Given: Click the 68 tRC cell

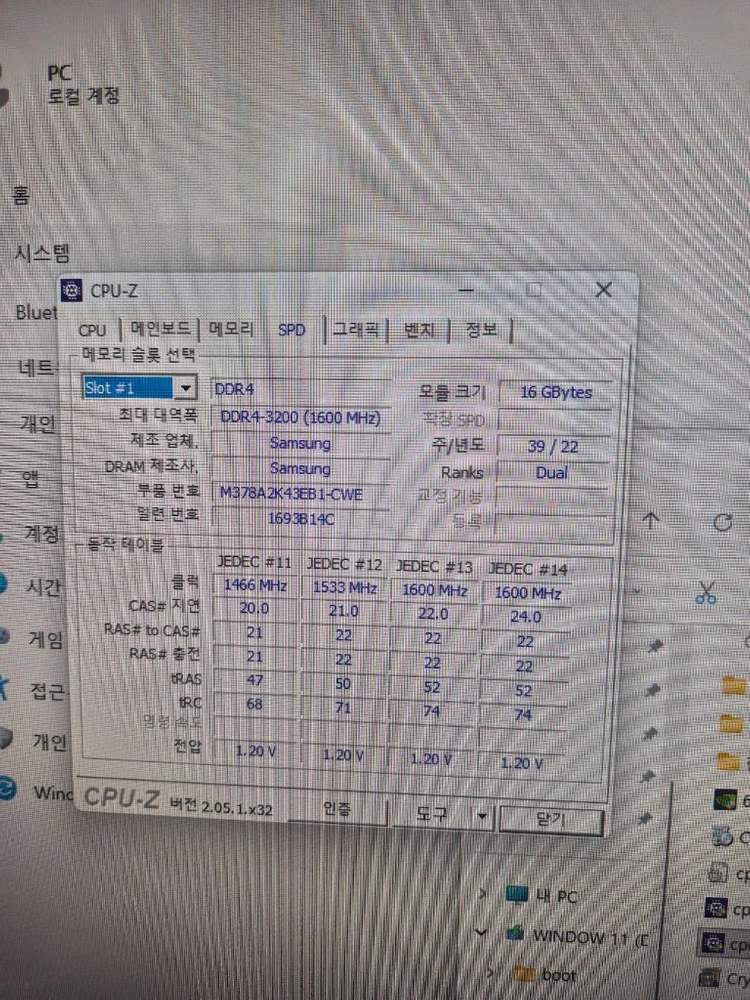Looking at the screenshot, I should coord(254,704).
